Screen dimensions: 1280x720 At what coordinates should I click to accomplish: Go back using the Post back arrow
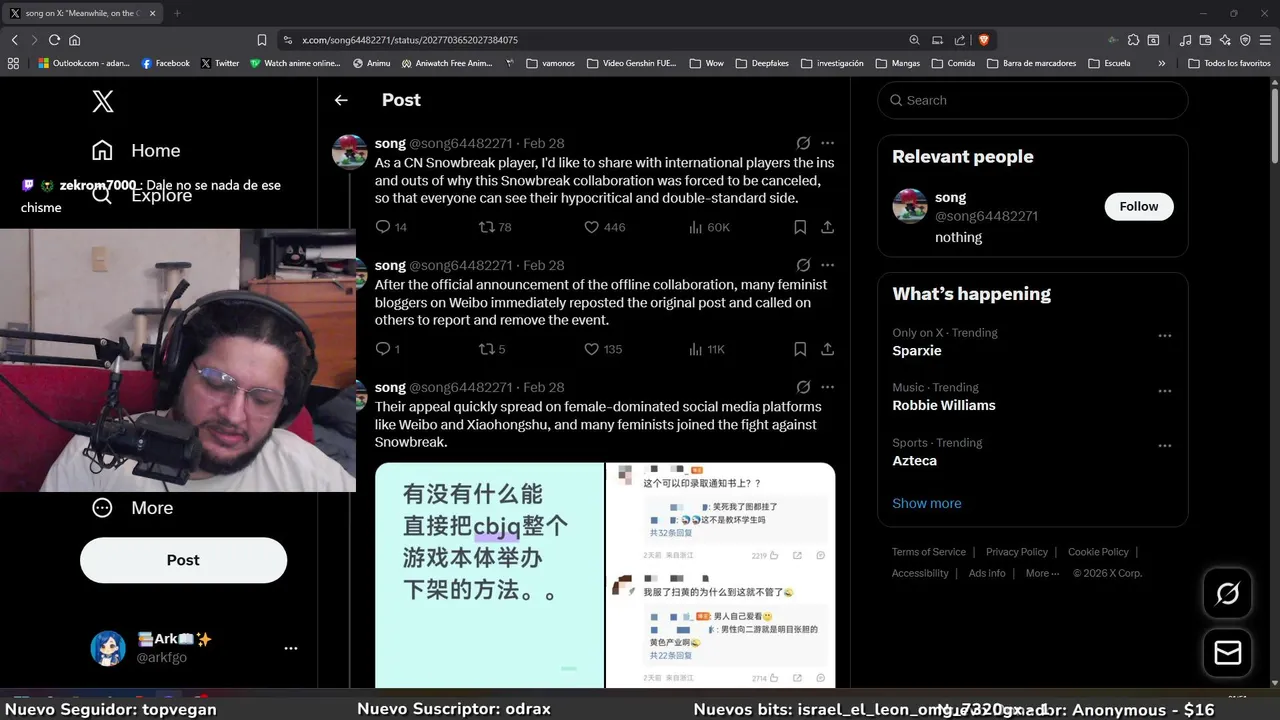[x=341, y=100]
